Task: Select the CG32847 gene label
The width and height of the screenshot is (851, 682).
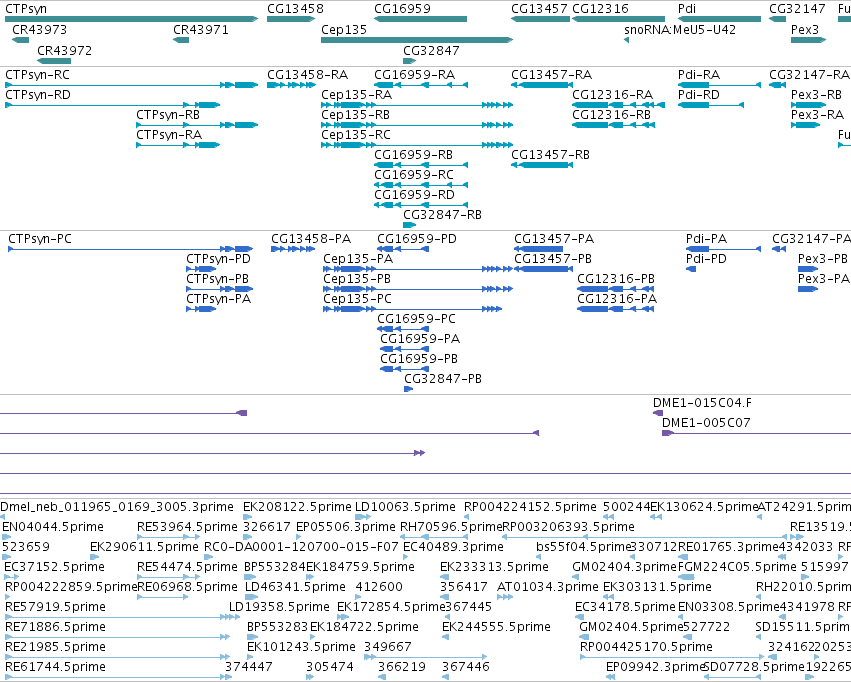Action: click(x=431, y=50)
